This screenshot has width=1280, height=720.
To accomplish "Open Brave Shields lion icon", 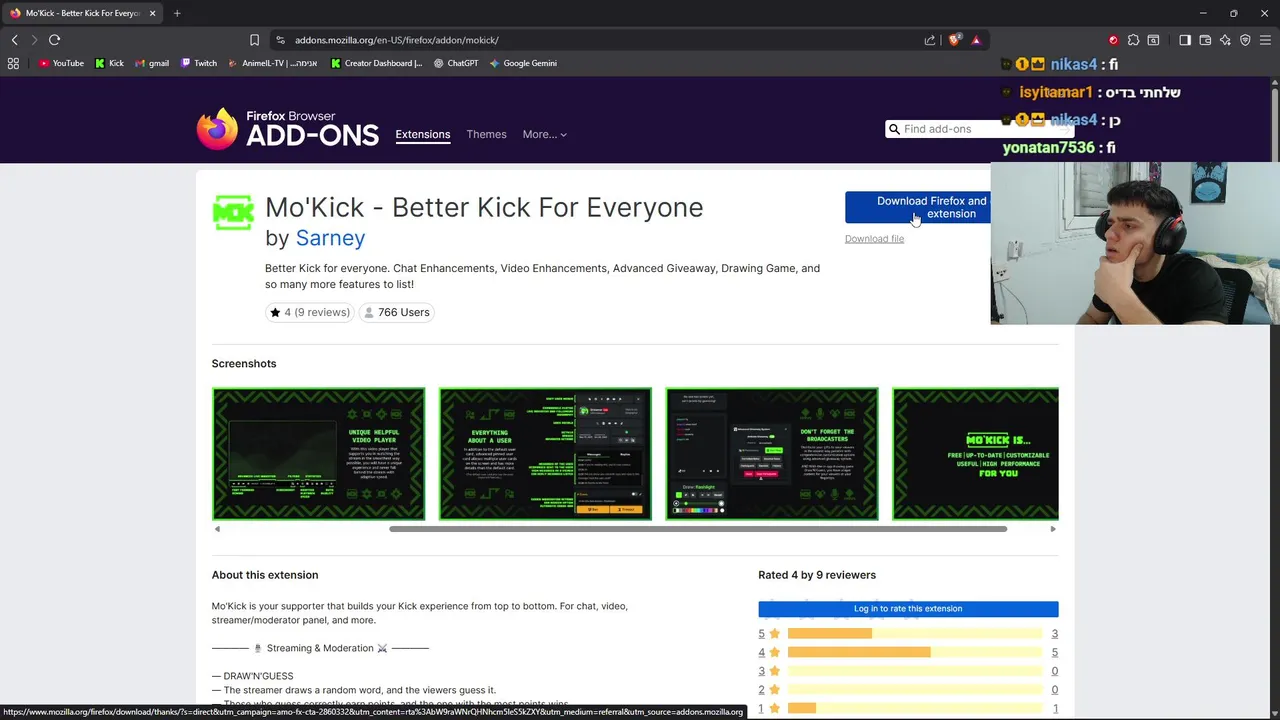I will (954, 40).
